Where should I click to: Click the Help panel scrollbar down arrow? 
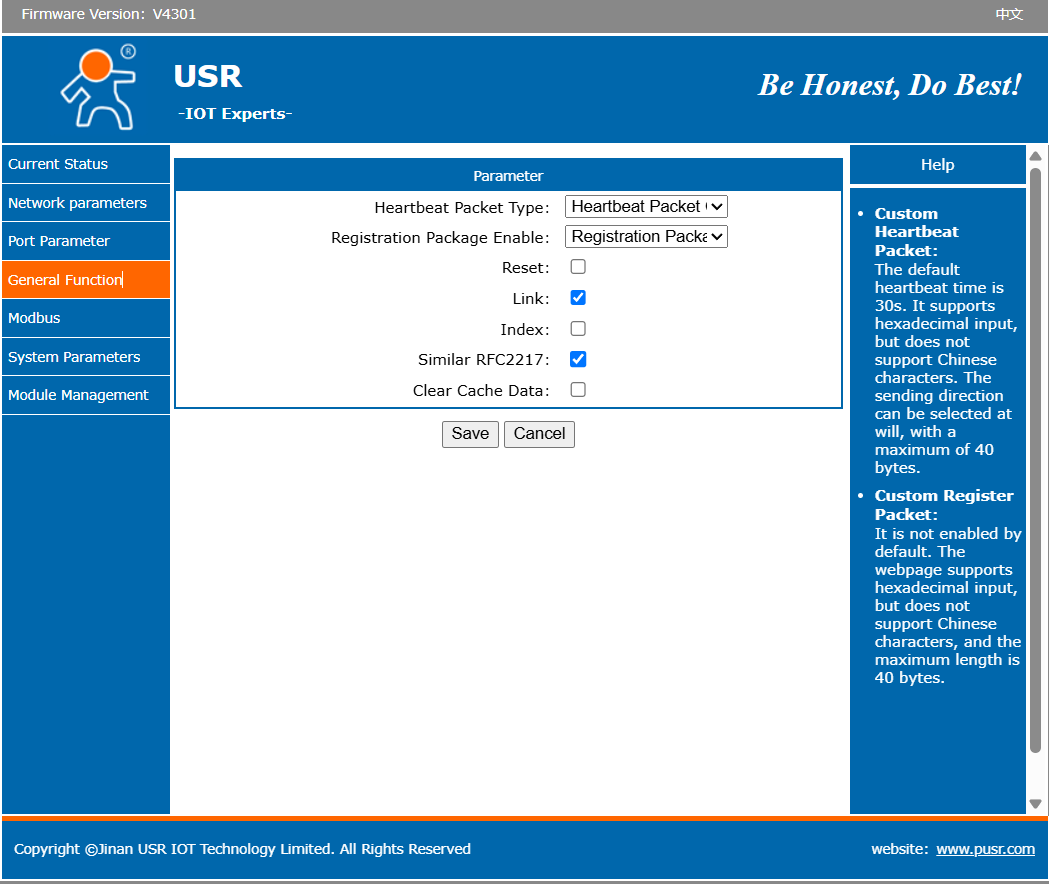tap(1035, 803)
